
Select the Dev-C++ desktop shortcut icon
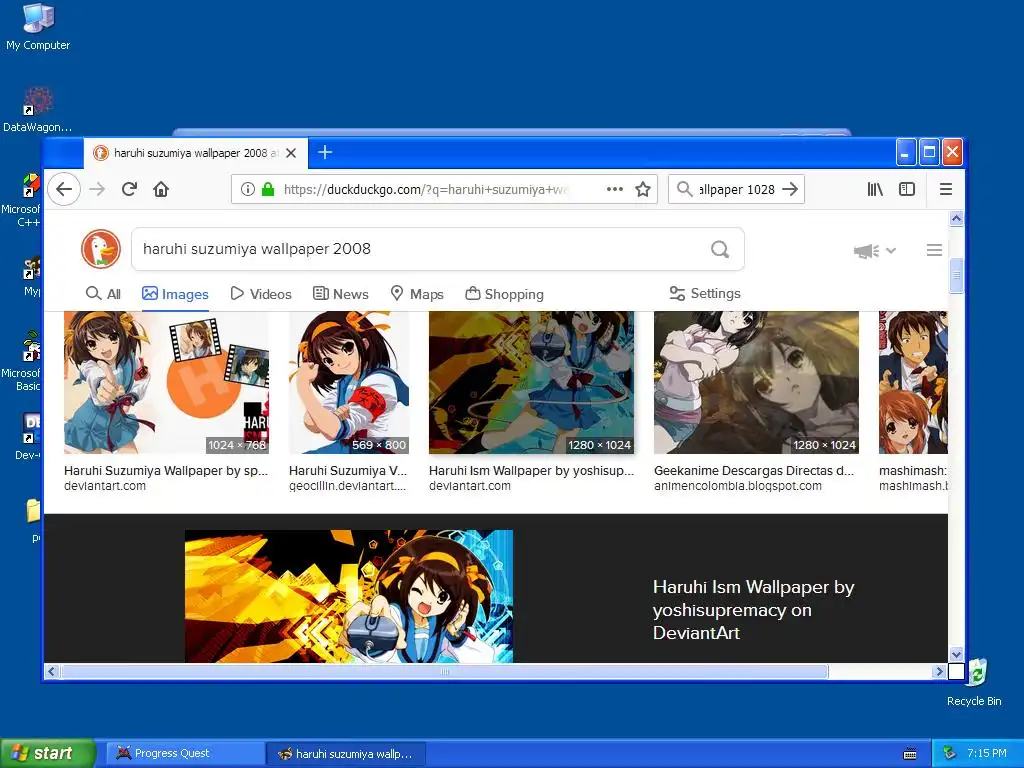(x=26, y=436)
